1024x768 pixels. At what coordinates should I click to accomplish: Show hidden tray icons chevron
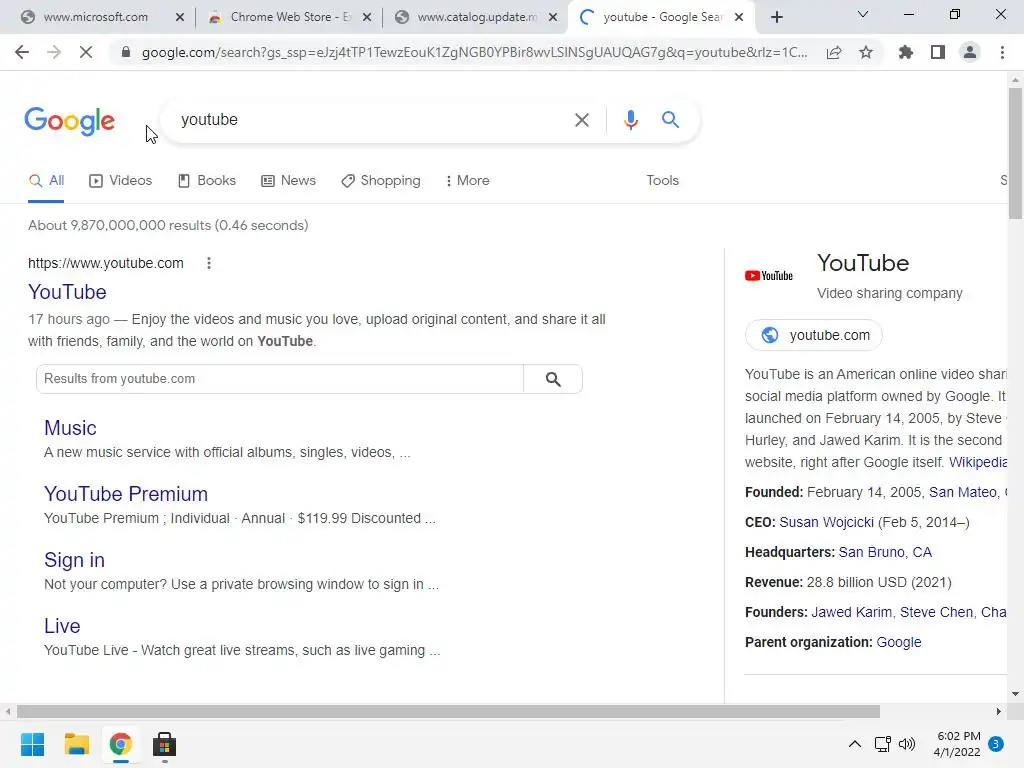point(854,744)
